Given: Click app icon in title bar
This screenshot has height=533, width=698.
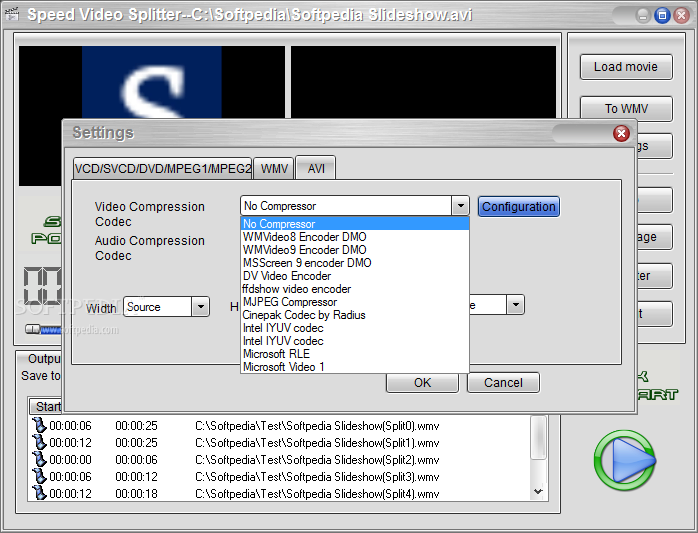Looking at the screenshot, I should click(12, 14).
